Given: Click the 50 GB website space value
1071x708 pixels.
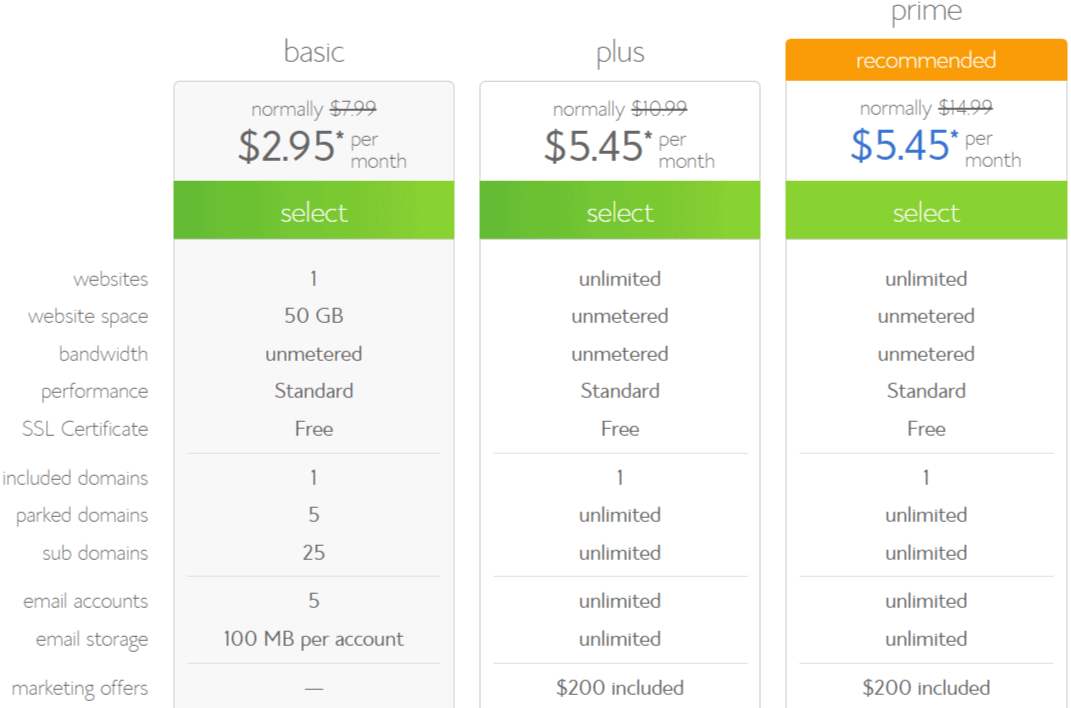Looking at the screenshot, I should [313, 316].
